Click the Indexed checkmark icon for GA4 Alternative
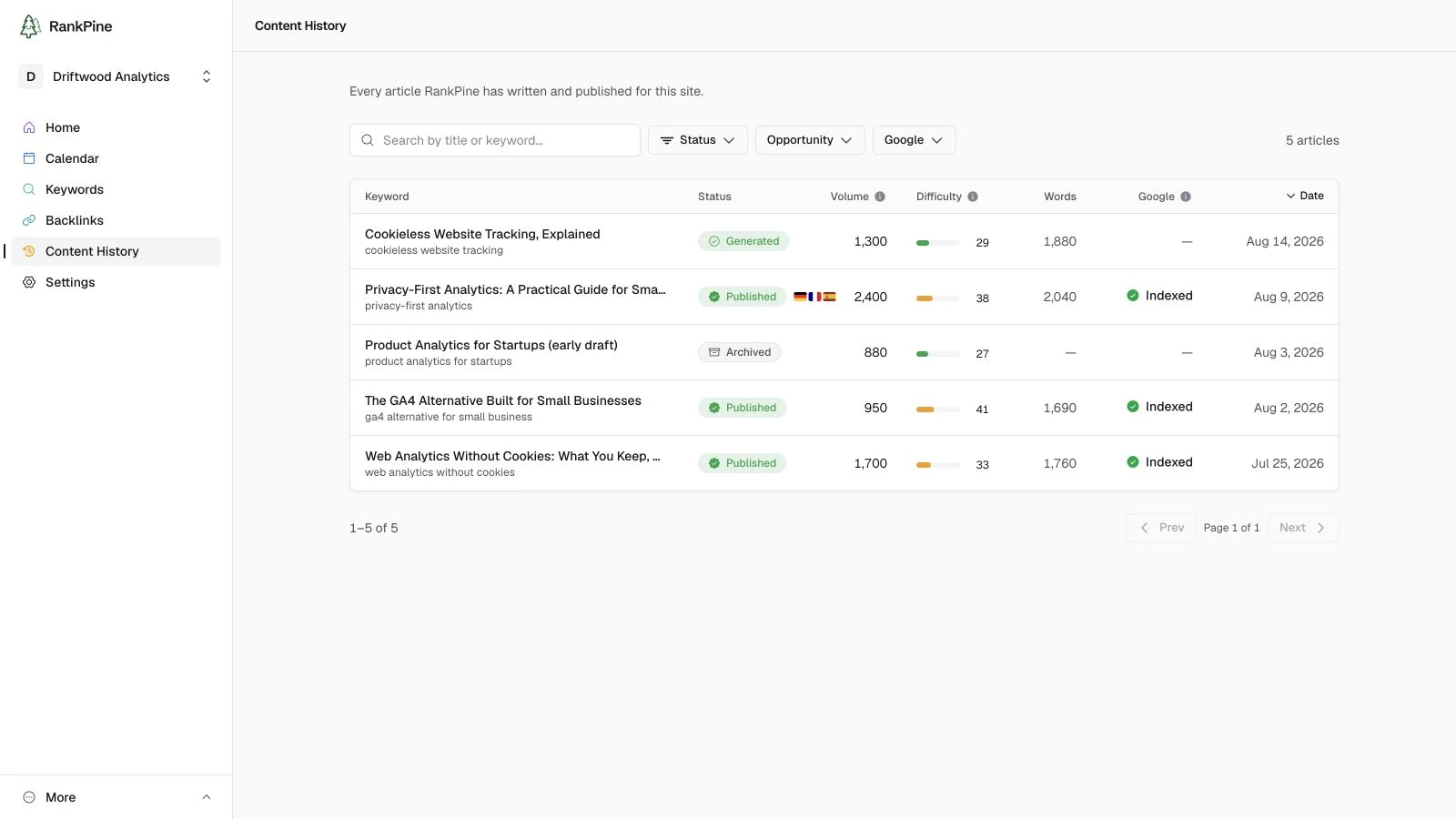Image resolution: width=1456 pixels, height=819 pixels. click(x=1133, y=407)
